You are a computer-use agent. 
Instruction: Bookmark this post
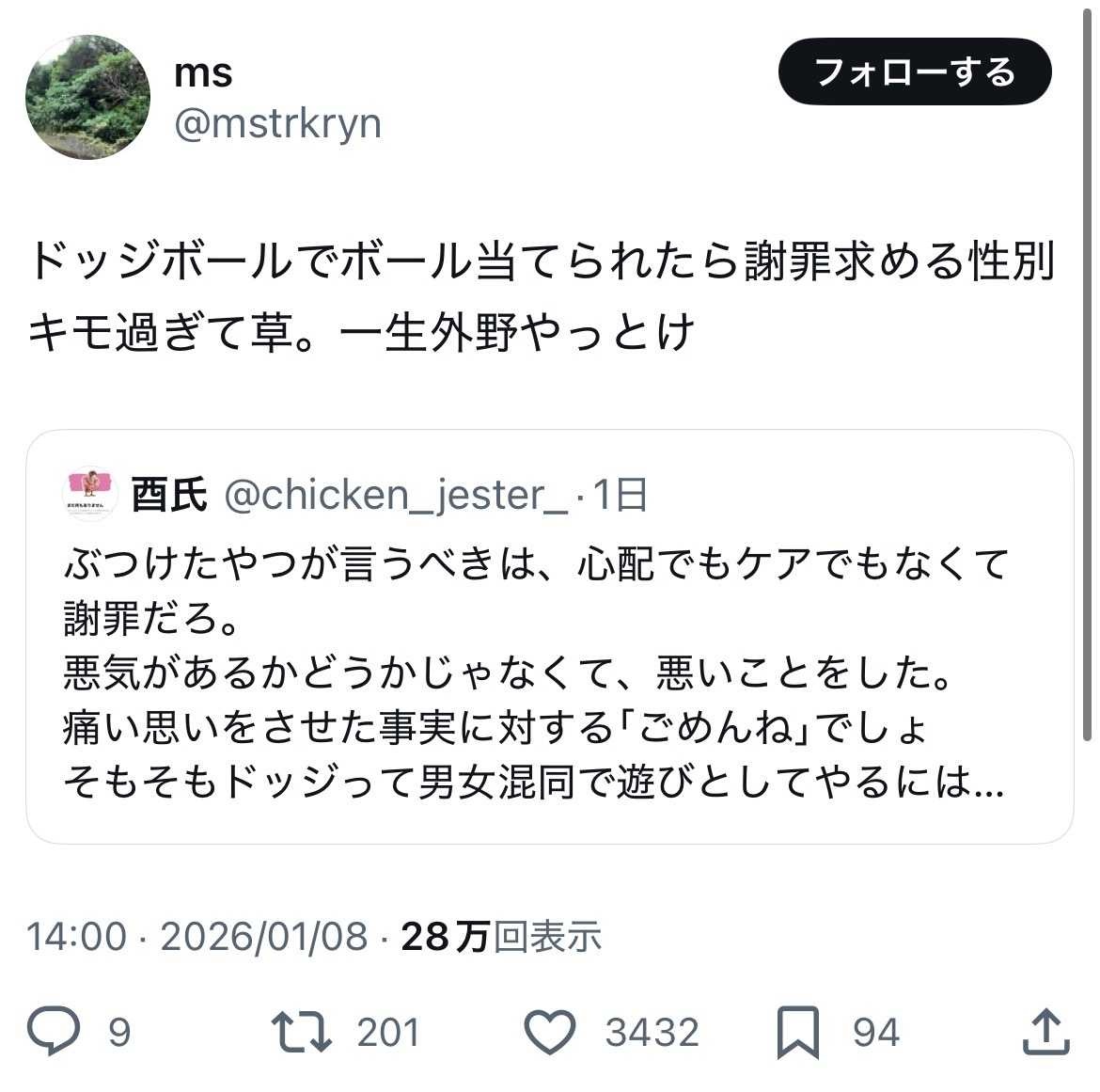[x=798, y=1033]
